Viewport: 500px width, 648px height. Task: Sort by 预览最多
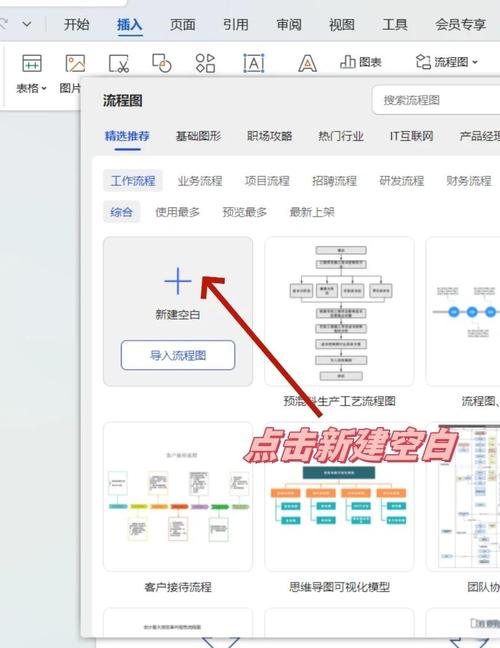pos(245,212)
